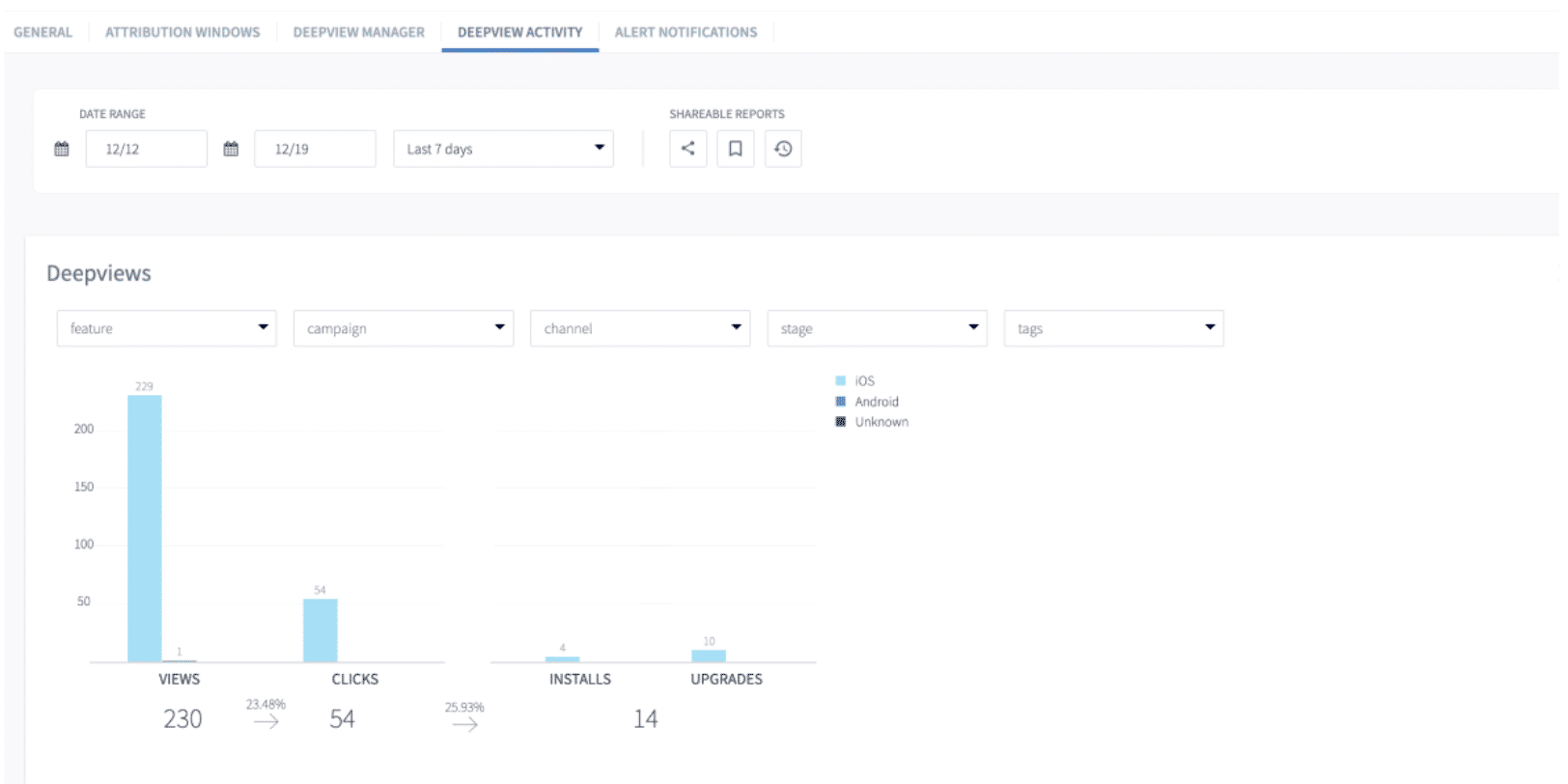Open the report history clock icon
Viewport: 1568px width, 784px height.
[783, 149]
